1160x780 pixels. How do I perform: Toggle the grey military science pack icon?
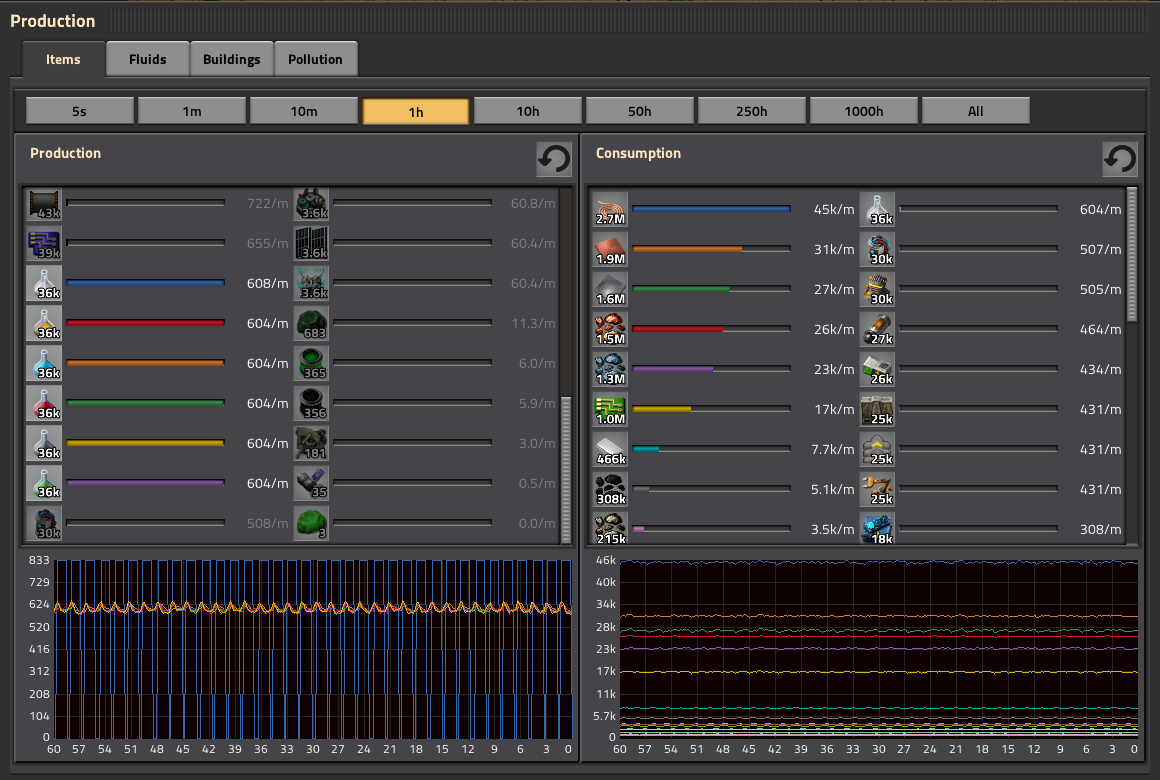(x=44, y=443)
